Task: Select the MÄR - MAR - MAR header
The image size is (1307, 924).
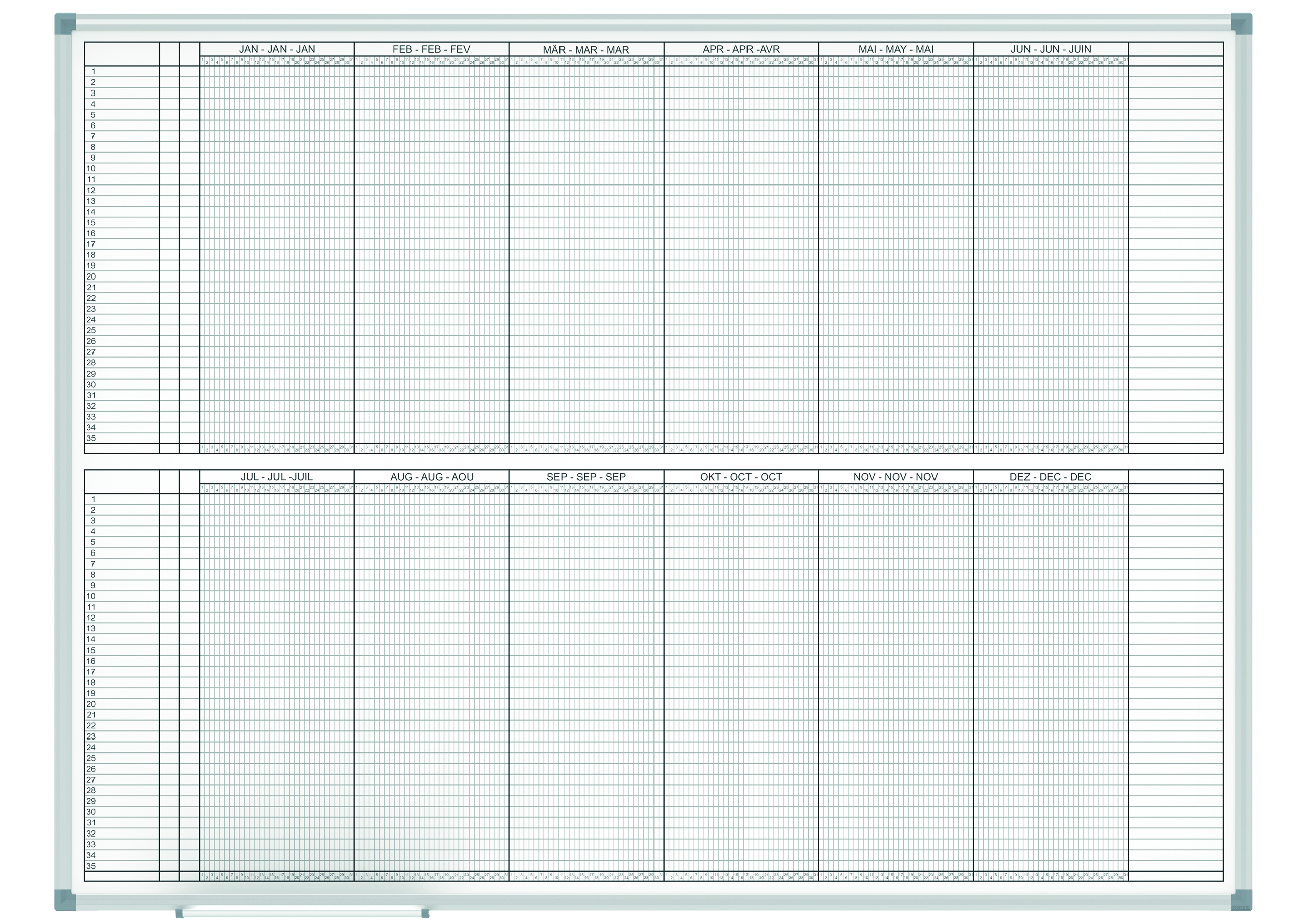Action: [x=586, y=50]
